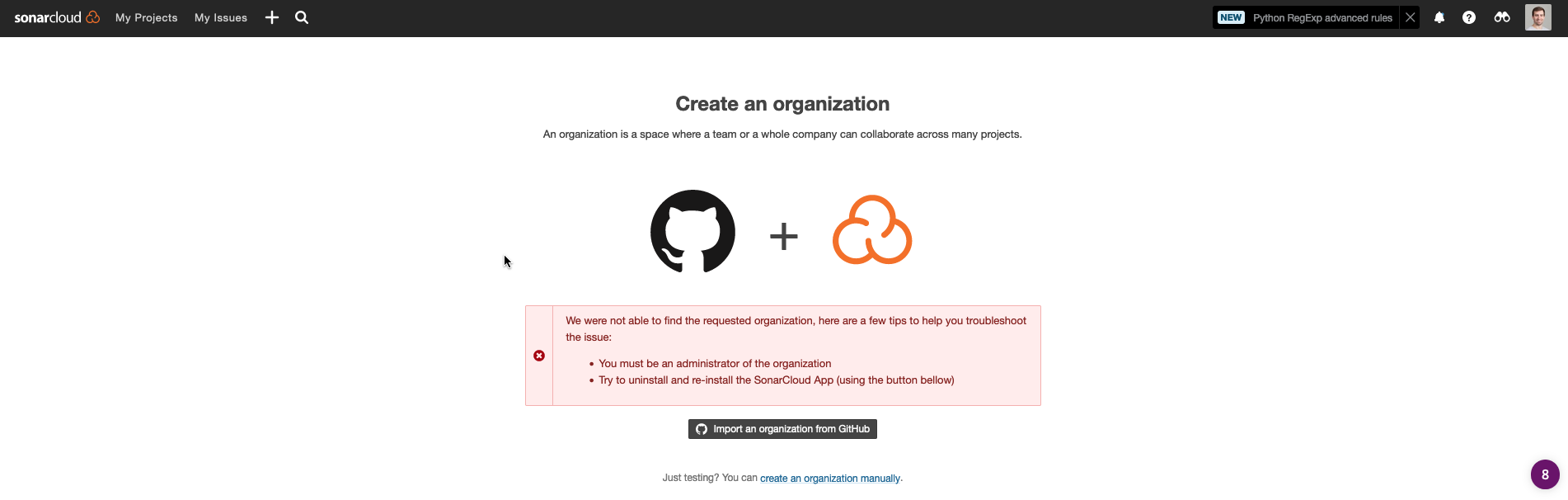Click the binoculars explore icon
1568x500 pixels.
pos(1502,17)
